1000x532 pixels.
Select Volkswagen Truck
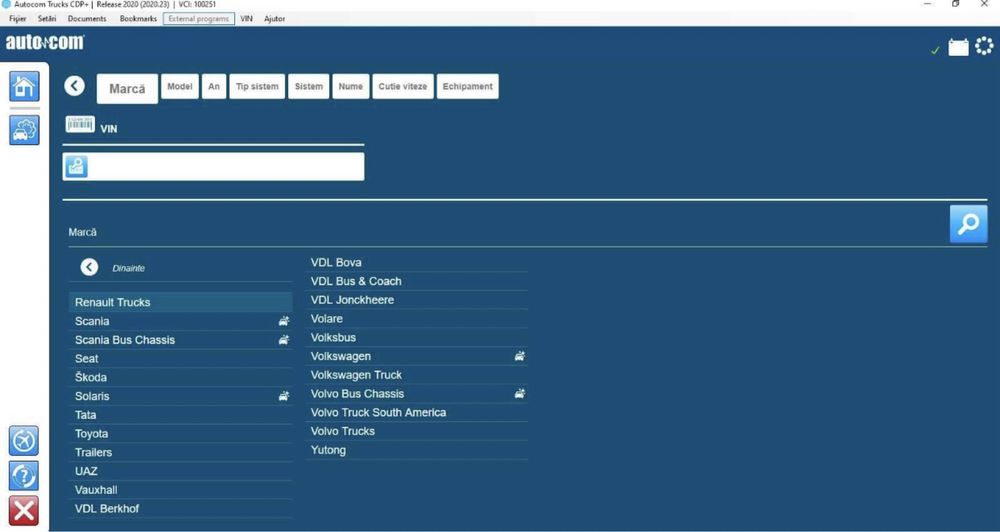416,375
